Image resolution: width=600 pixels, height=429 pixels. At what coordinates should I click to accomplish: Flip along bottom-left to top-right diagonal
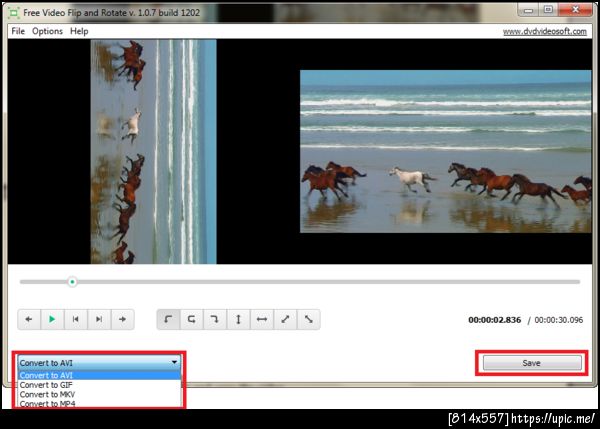pos(285,319)
